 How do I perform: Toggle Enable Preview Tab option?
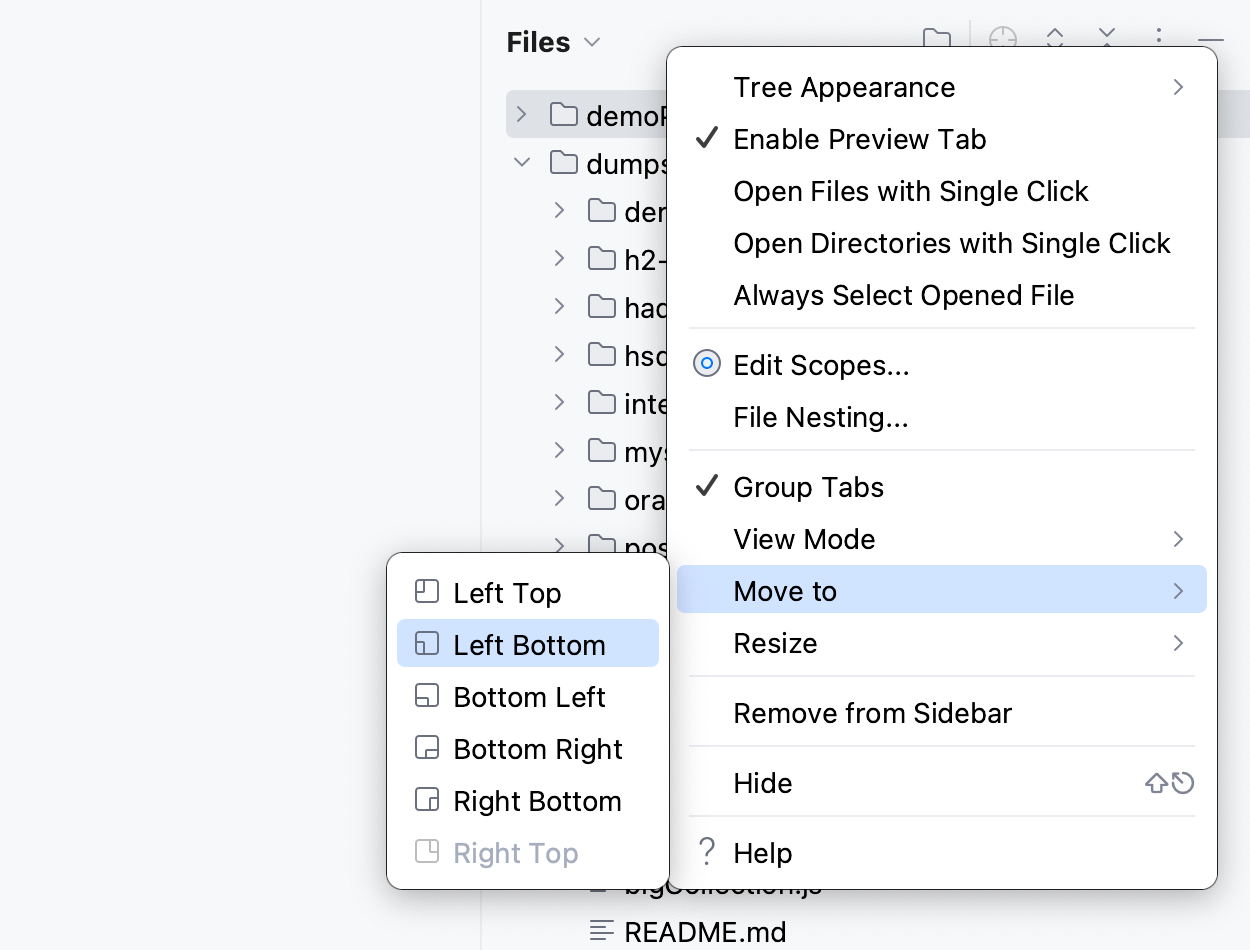tap(860, 139)
